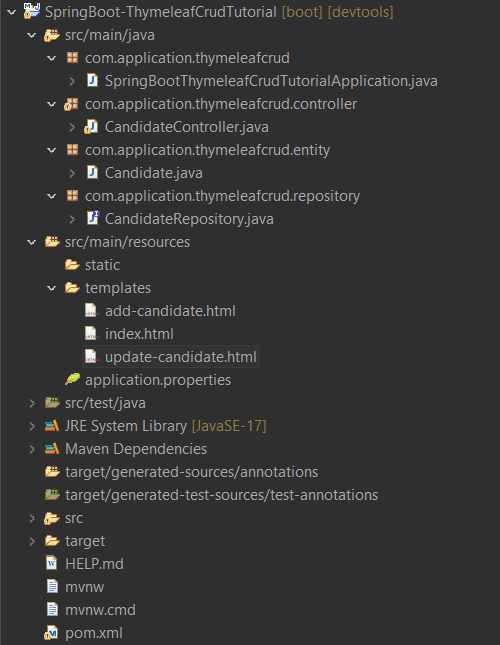Collapse the SpringBoot-ThymeleafCrudTutorial project node

(12, 12)
